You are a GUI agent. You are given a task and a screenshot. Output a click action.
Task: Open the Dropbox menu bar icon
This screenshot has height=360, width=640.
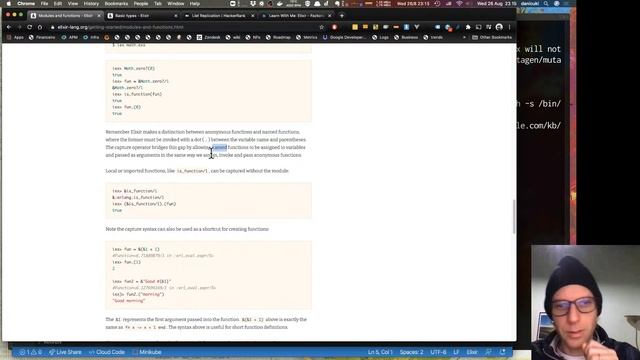coord(253,4)
